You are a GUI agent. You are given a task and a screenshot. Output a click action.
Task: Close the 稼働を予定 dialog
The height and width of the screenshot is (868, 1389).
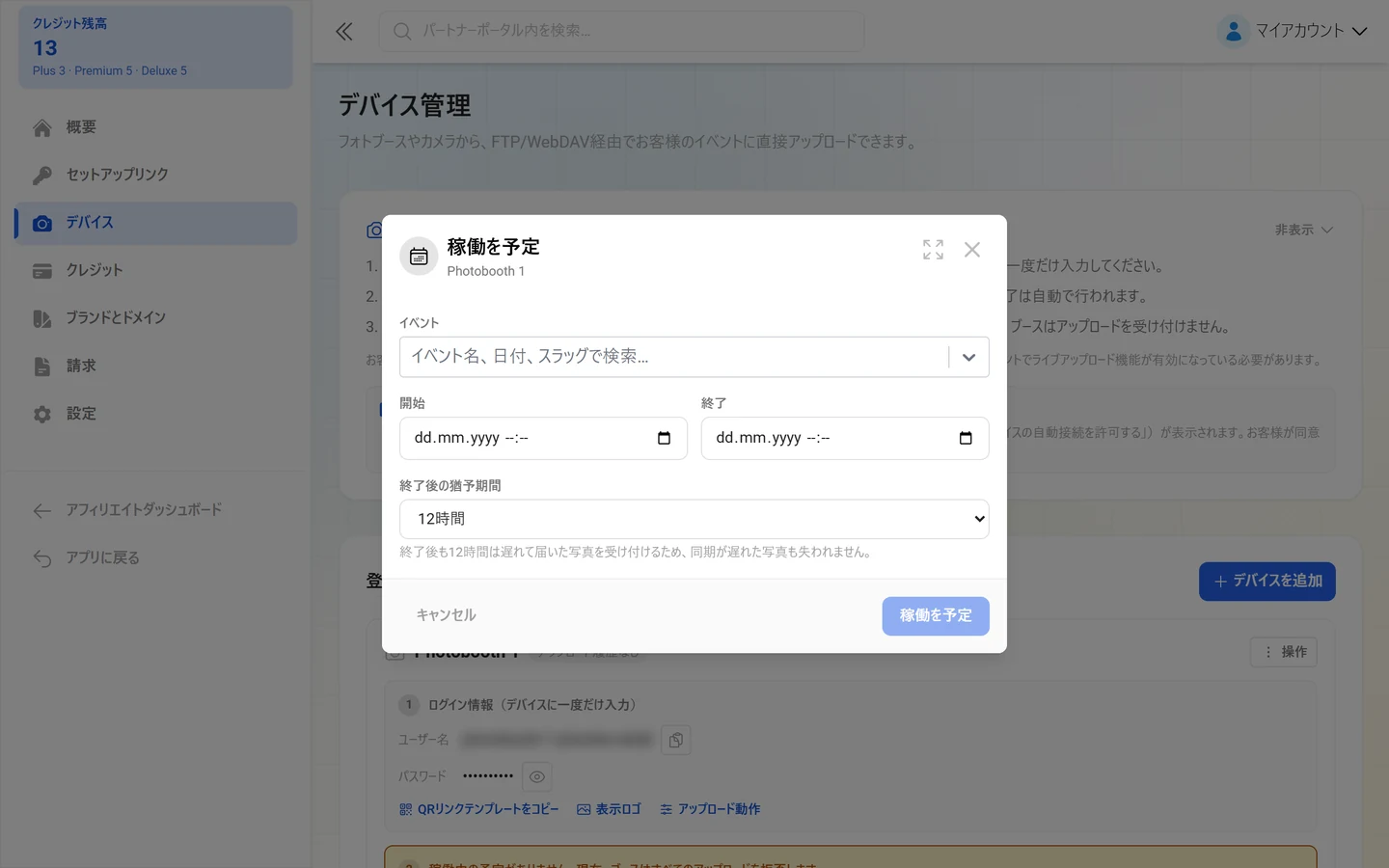(972, 250)
